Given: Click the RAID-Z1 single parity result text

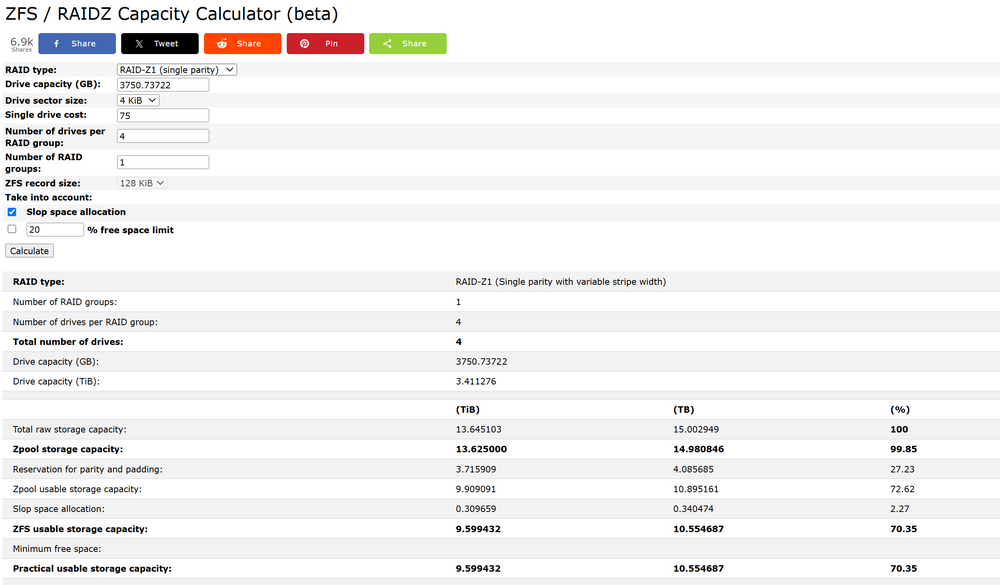Looking at the screenshot, I should [x=561, y=282].
